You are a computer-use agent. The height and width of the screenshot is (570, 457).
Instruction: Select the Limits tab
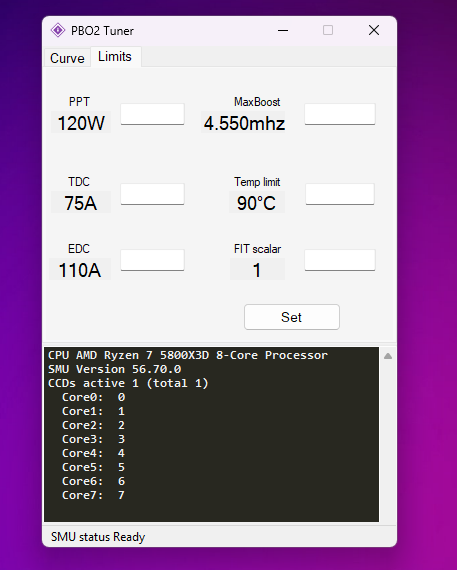(115, 57)
